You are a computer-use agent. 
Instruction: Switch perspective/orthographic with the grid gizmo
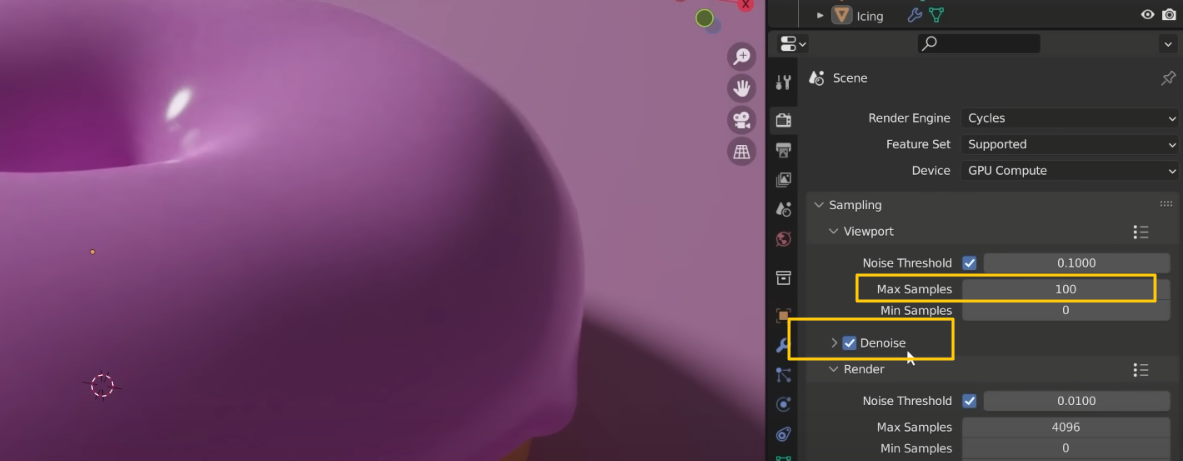pos(742,152)
